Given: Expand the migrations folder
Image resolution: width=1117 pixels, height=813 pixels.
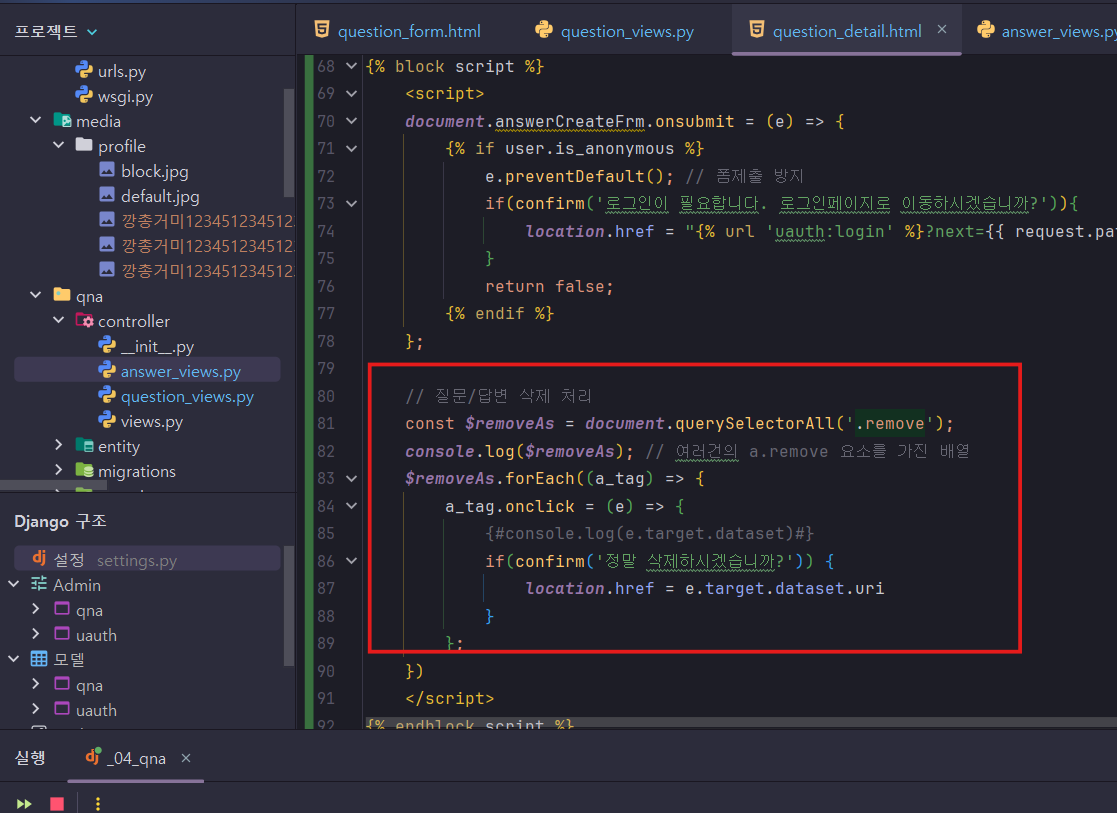Looking at the screenshot, I should (x=58, y=470).
